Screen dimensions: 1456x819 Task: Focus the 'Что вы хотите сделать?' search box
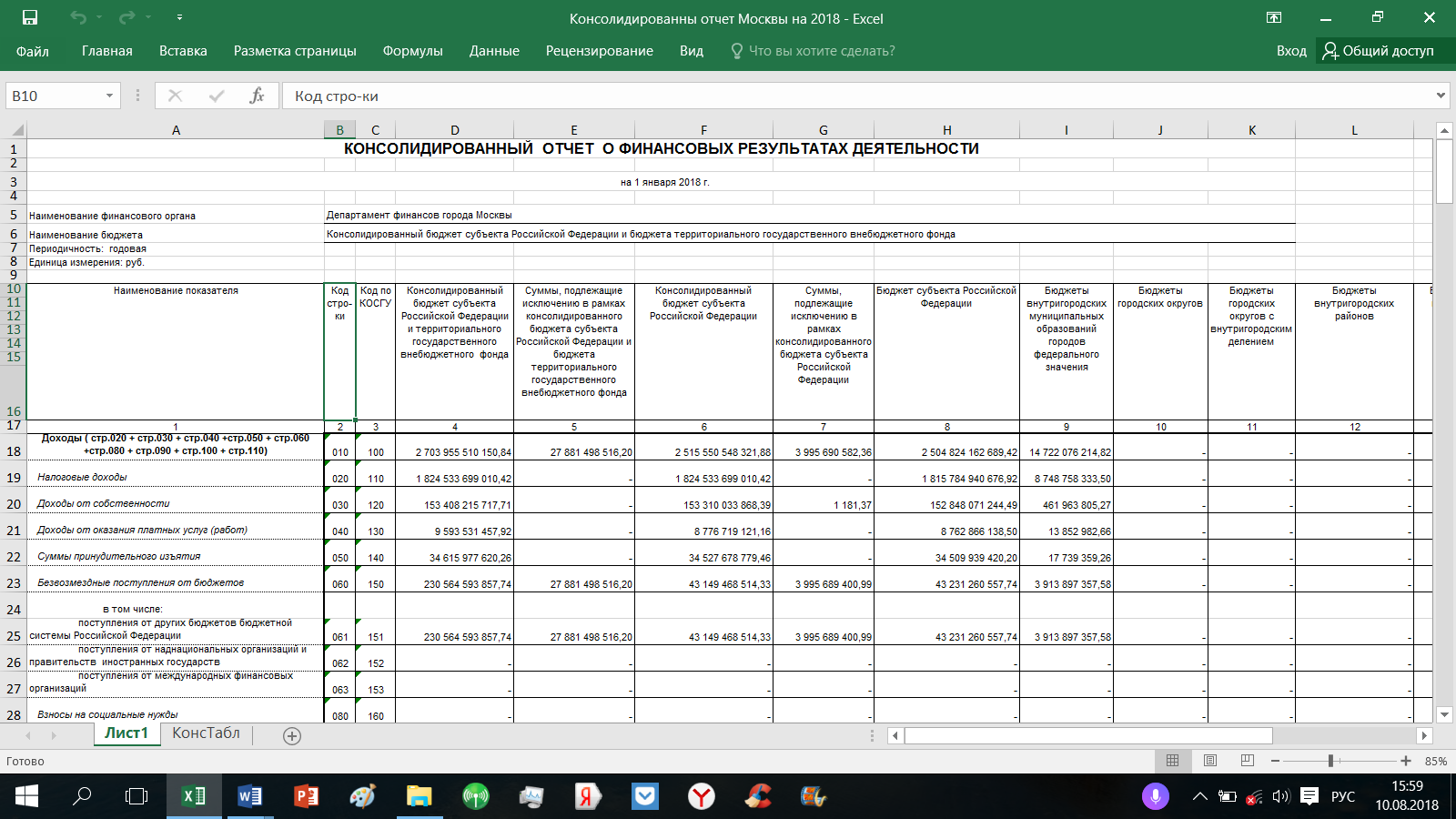coord(813,51)
